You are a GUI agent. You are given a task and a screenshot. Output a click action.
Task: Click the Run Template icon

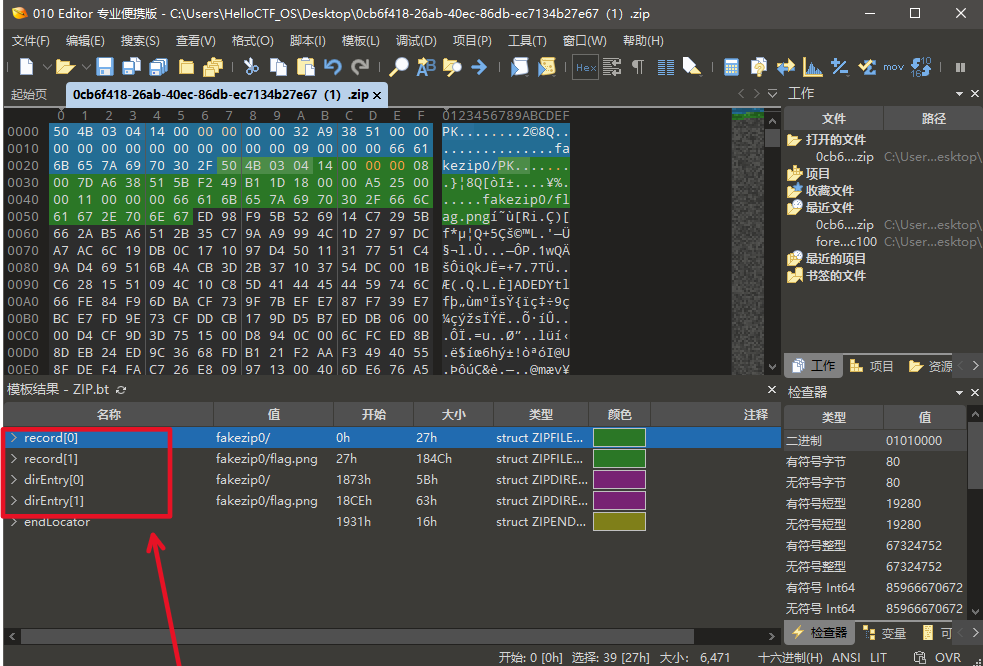546,67
